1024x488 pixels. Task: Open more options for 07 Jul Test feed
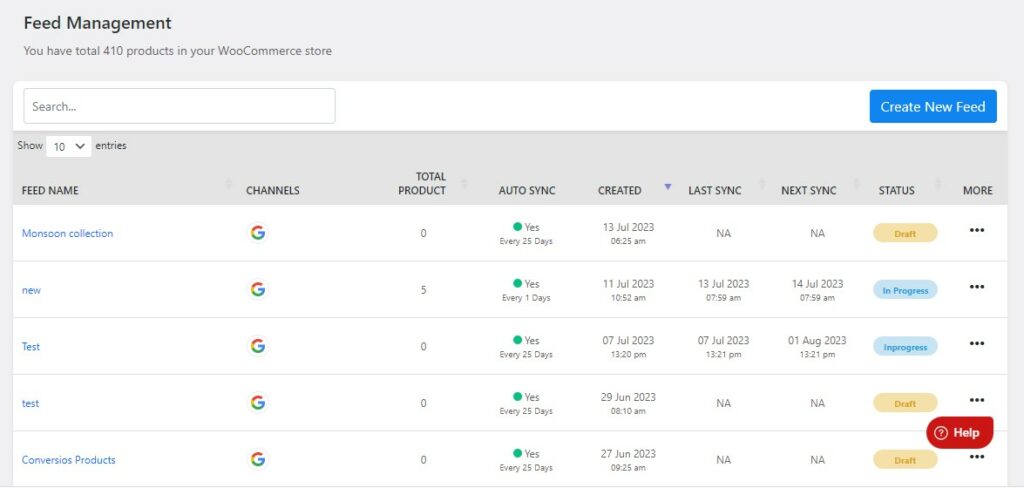click(977, 343)
